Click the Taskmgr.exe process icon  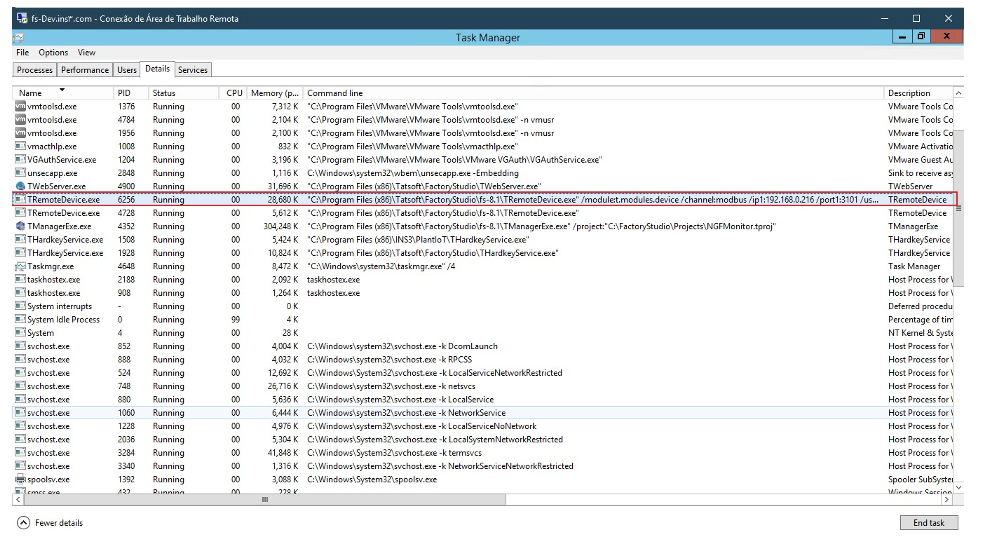(x=20, y=266)
